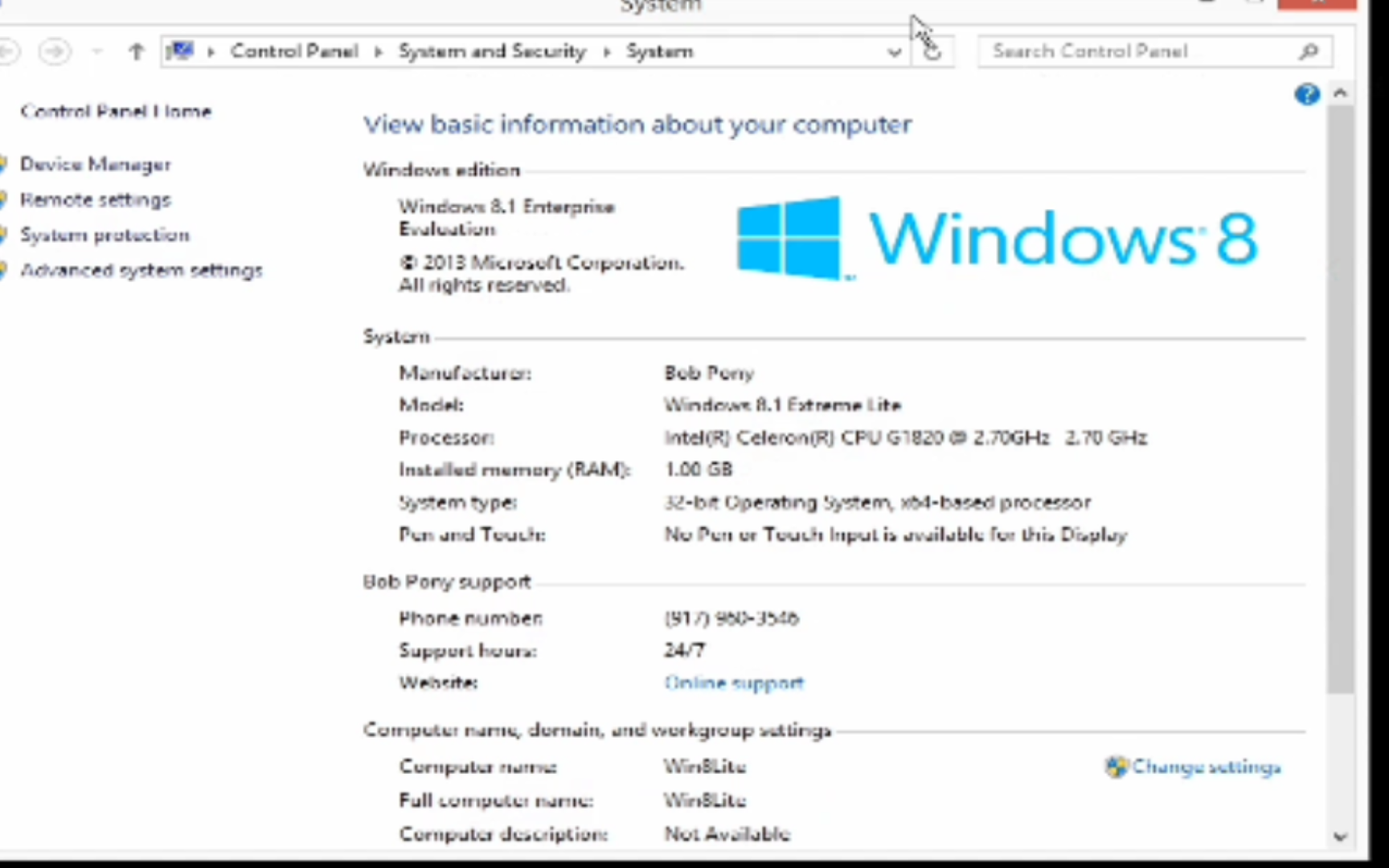Click the Windows 8 logo
This screenshot has height=868, width=1389.
coord(998,239)
